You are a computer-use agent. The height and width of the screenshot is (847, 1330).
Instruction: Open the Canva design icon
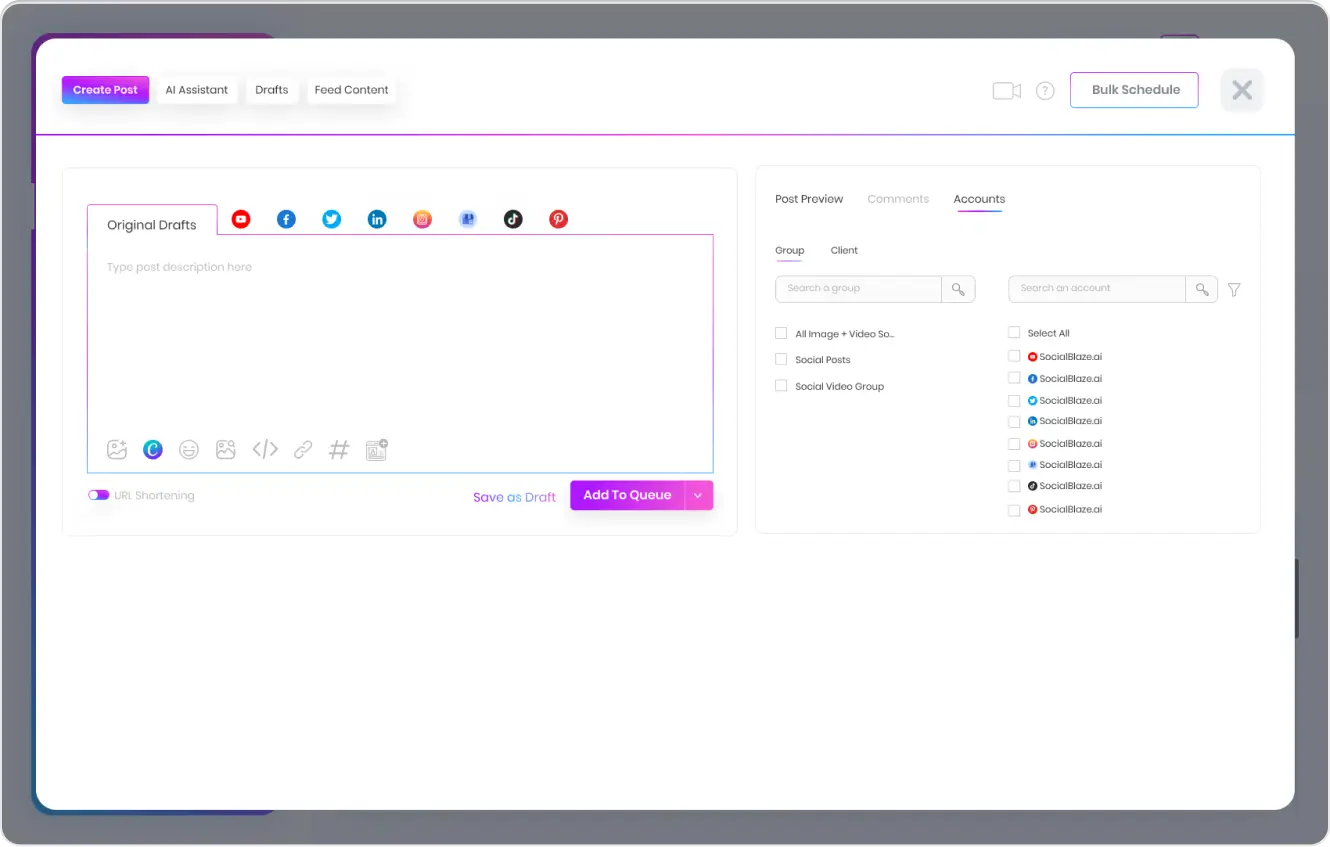tap(153, 450)
